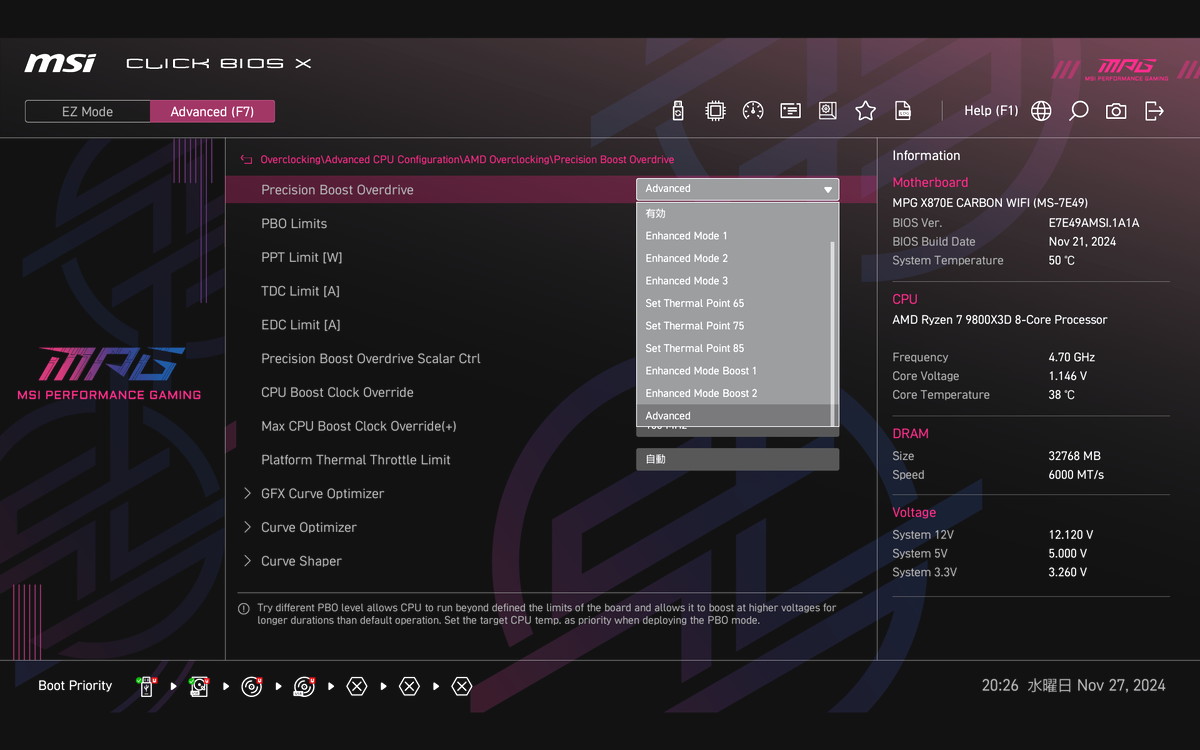Click Boot Priority label

(x=75, y=686)
